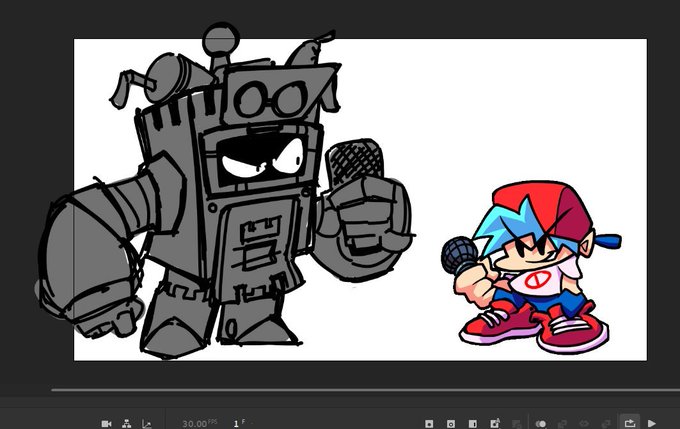Insert a blank keyframe with the hollow-dot icon
This screenshot has height=429, width=680.
451,423
